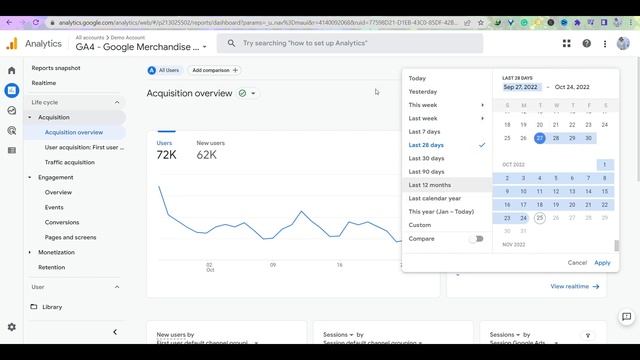Click the Cancel button
Screen dimensions: 640x360
coord(577,263)
